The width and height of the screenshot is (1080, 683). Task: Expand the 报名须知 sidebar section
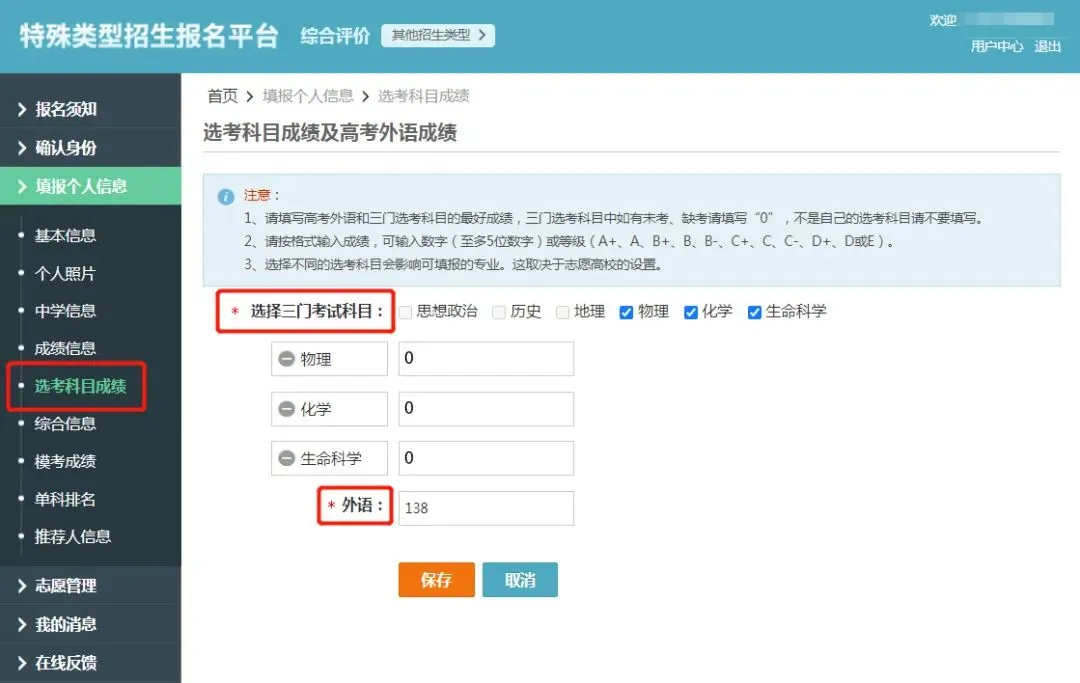click(x=66, y=110)
